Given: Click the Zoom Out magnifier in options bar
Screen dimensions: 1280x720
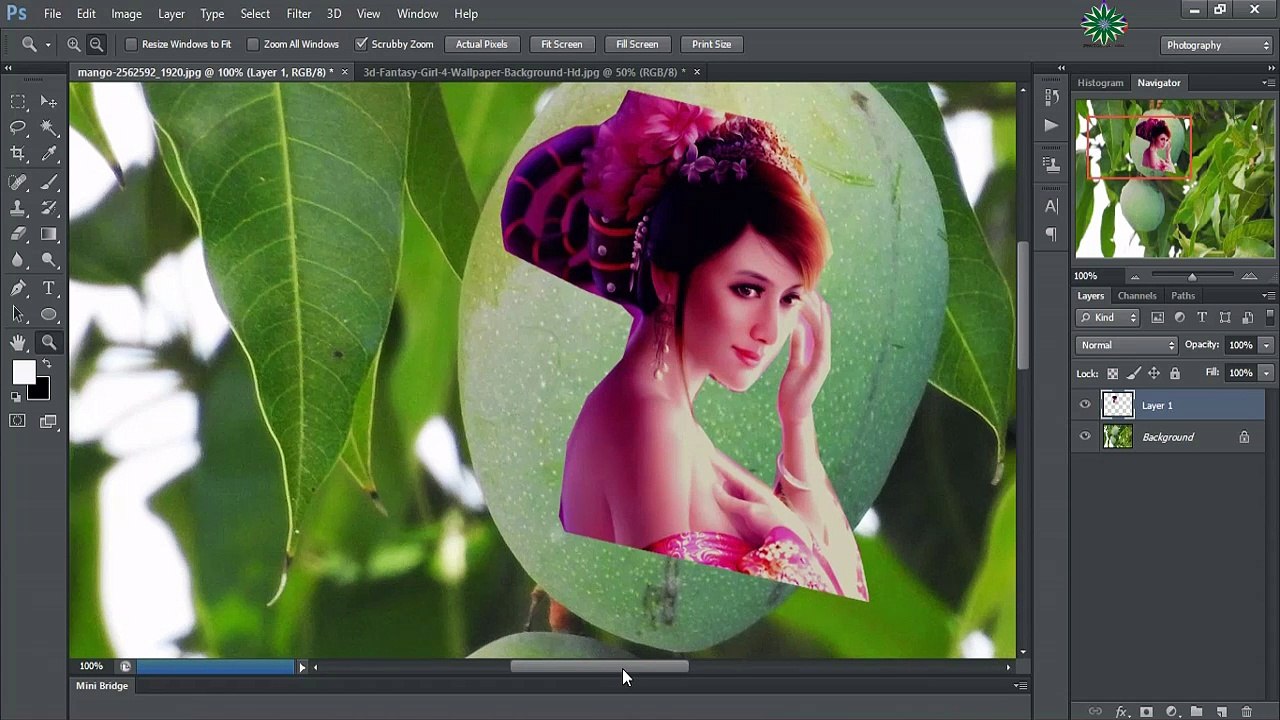Looking at the screenshot, I should point(97,44).
